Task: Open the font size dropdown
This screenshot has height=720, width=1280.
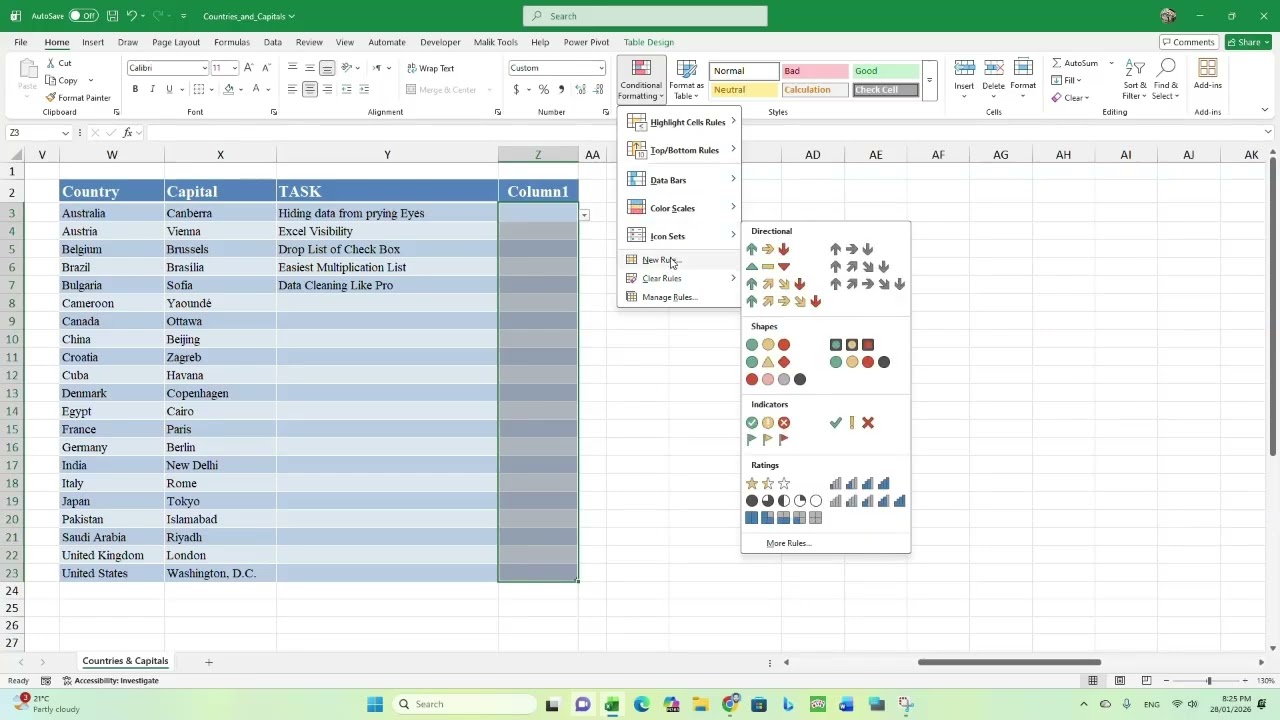Action: coord(235,68)
